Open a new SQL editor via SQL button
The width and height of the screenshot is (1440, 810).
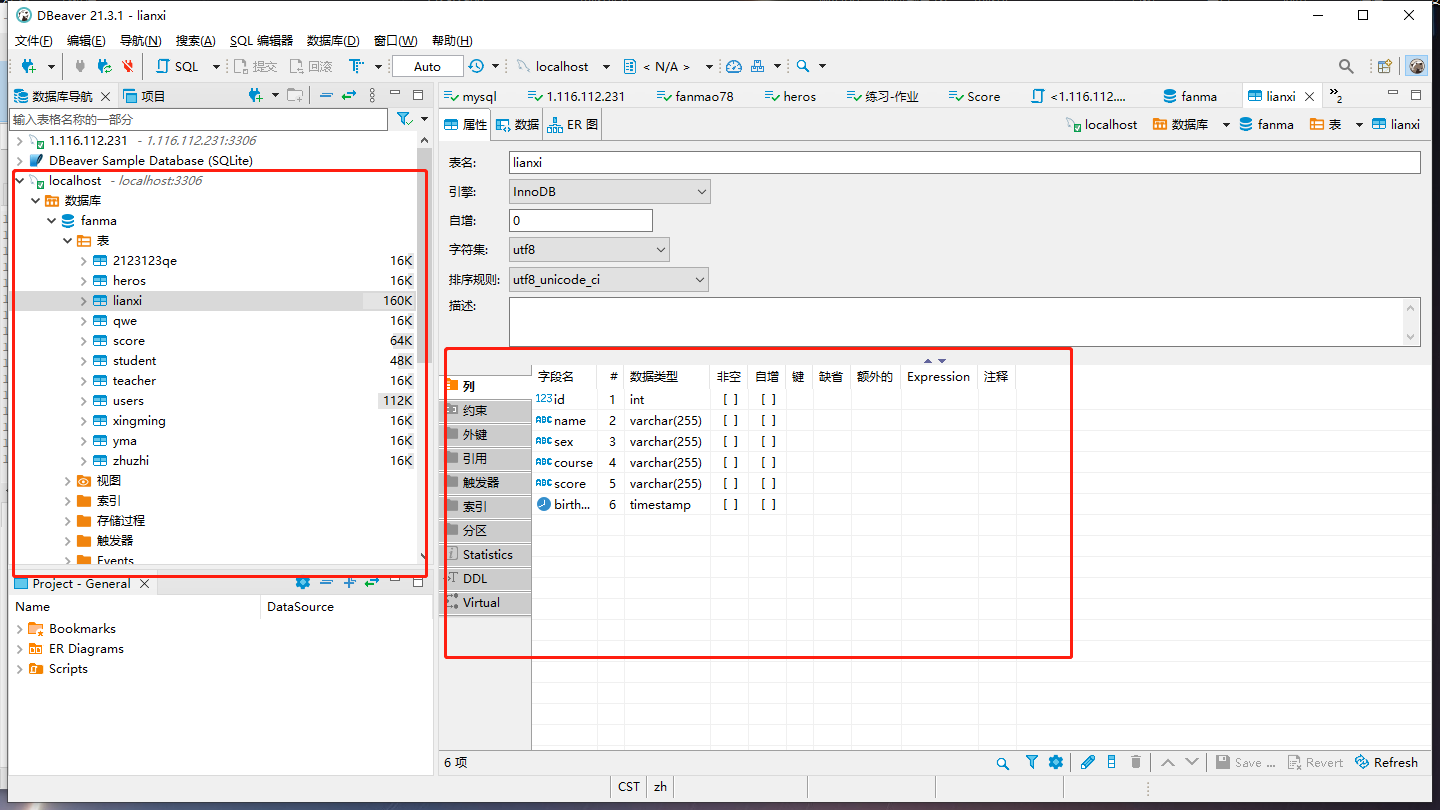pos(177,66)
